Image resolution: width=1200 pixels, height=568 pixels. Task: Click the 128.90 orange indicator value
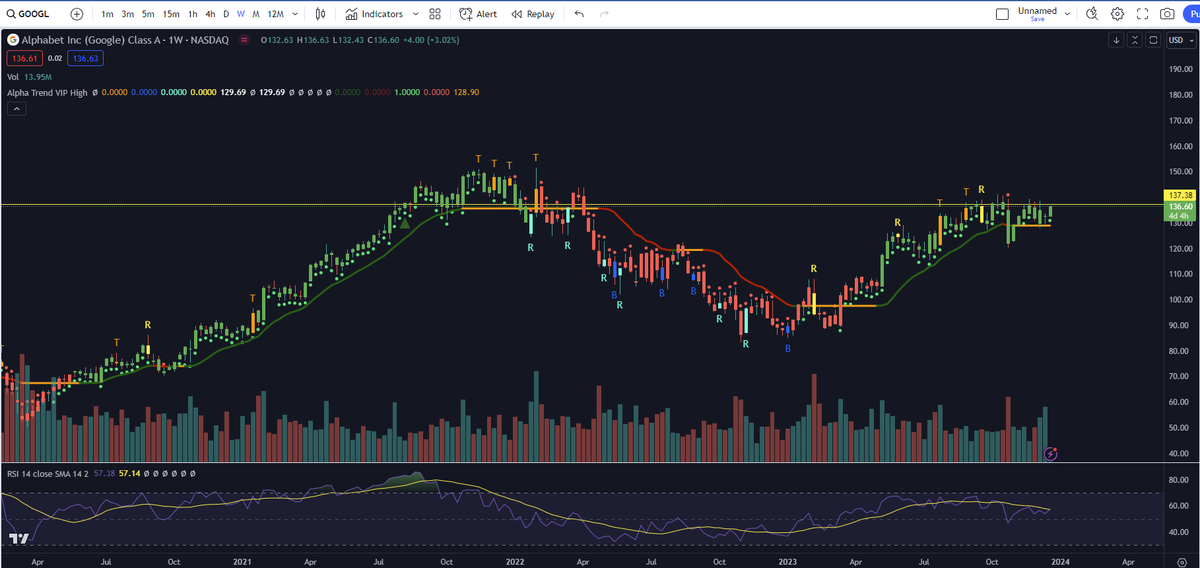coord(467,92)
